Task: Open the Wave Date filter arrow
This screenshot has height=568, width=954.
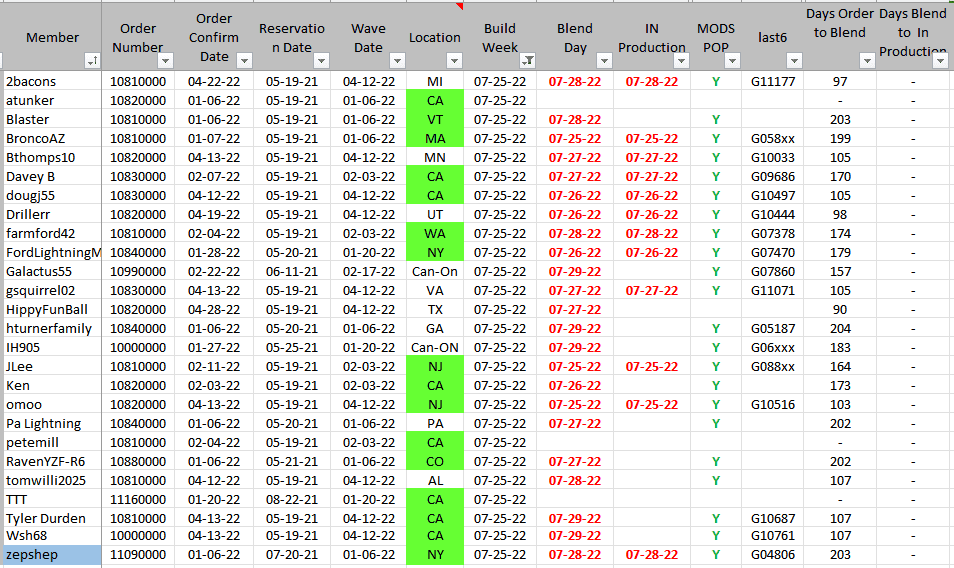Action: click(395, 61)
